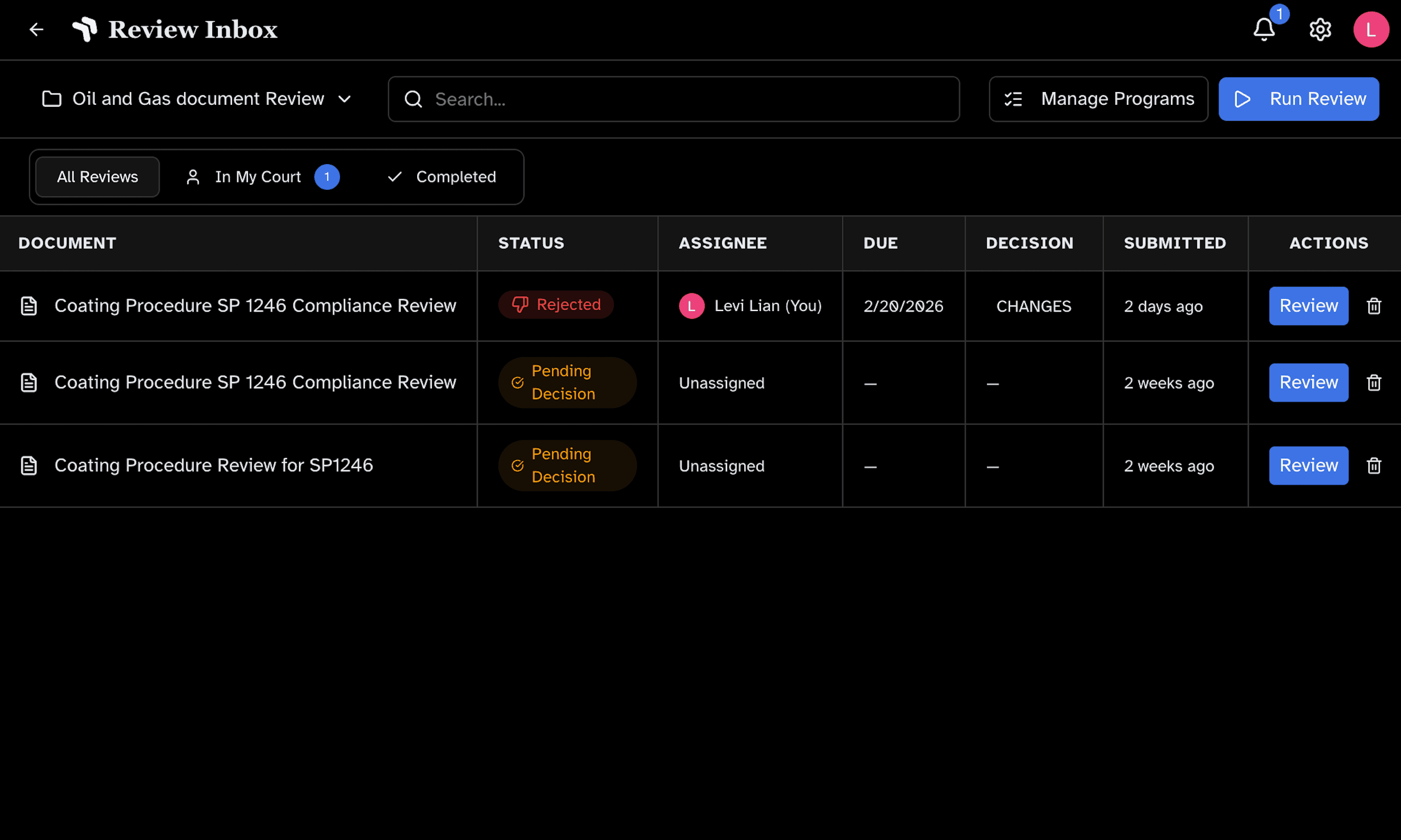Switch to Completed tab
Screen dimensions: 1401x840
click(x=441, y=177)
